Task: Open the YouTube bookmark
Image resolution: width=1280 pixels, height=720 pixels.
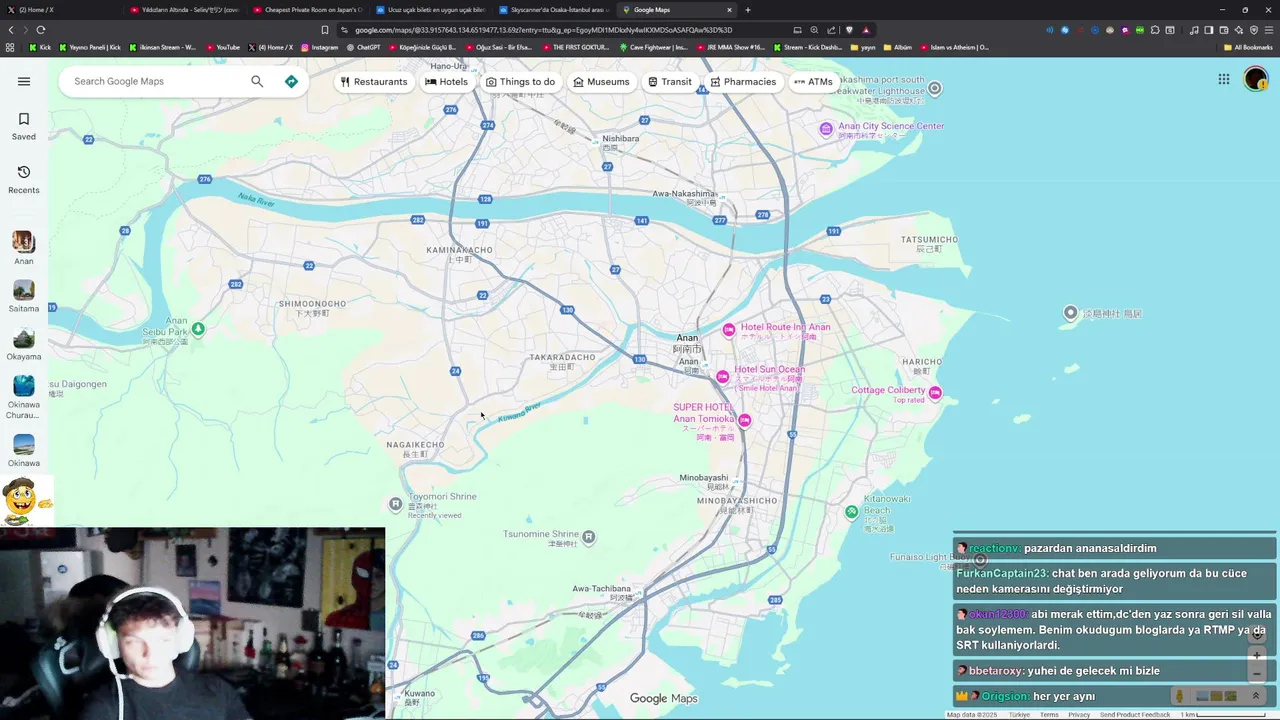Action: click(223, 47)
